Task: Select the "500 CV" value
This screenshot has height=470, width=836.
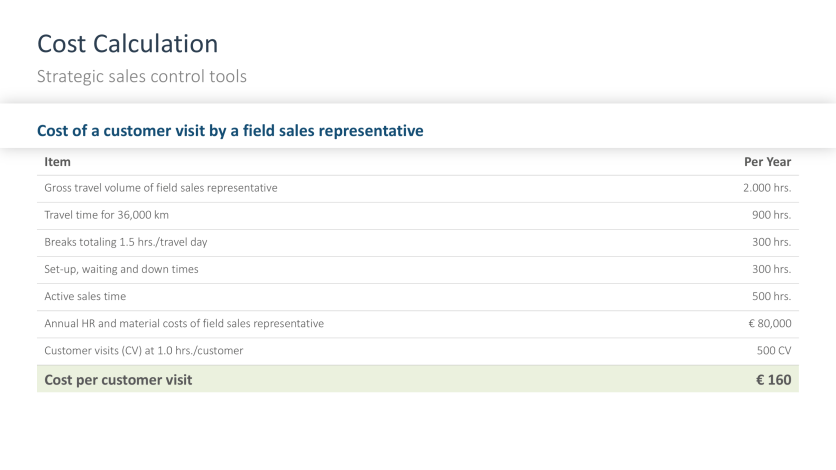Action: (x=774, y=350)
